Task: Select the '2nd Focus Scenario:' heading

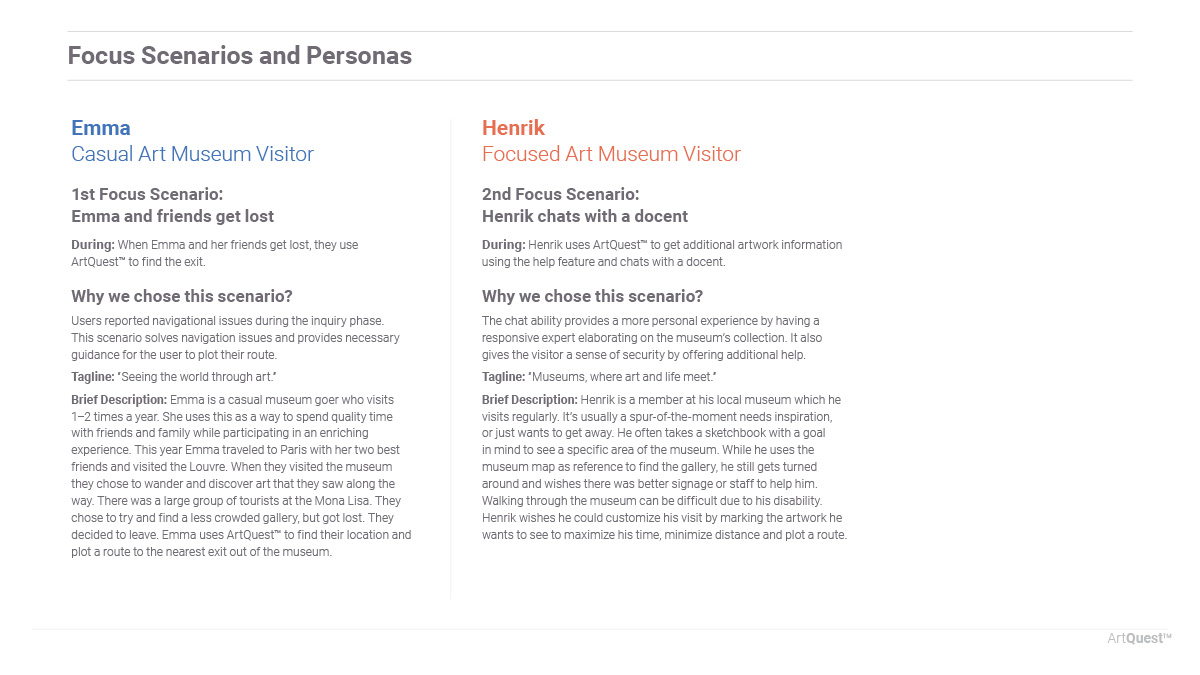Action: (560, 194)
